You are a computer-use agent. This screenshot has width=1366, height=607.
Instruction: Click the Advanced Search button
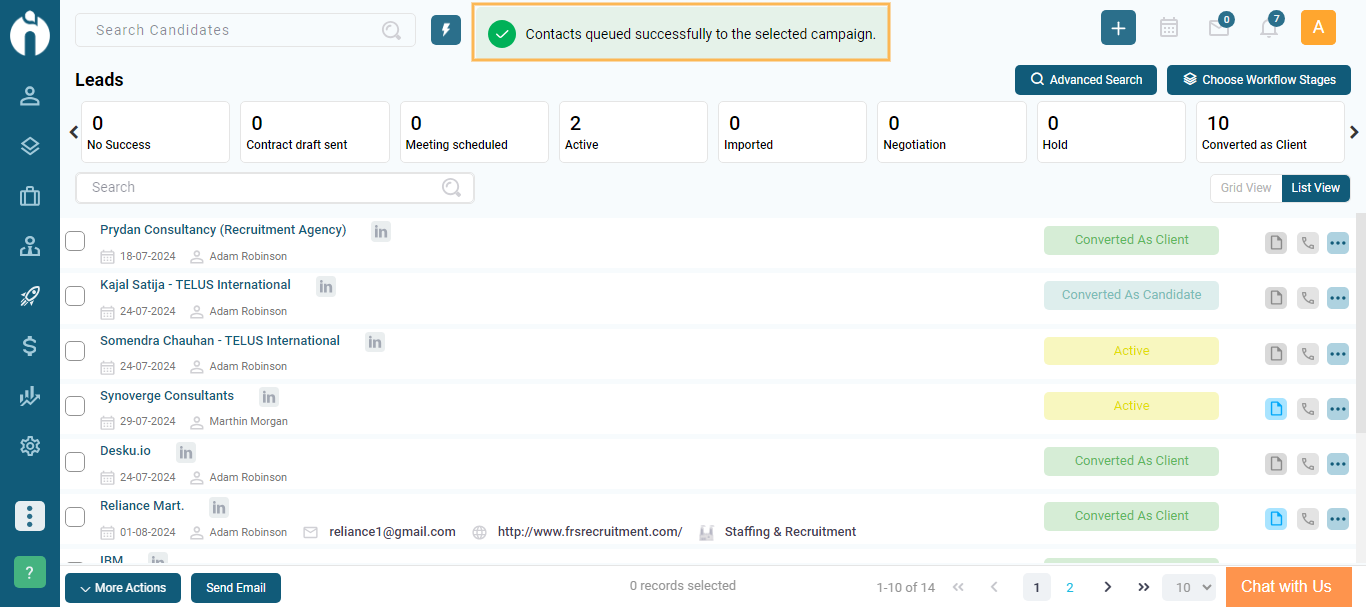point(1086,80)
